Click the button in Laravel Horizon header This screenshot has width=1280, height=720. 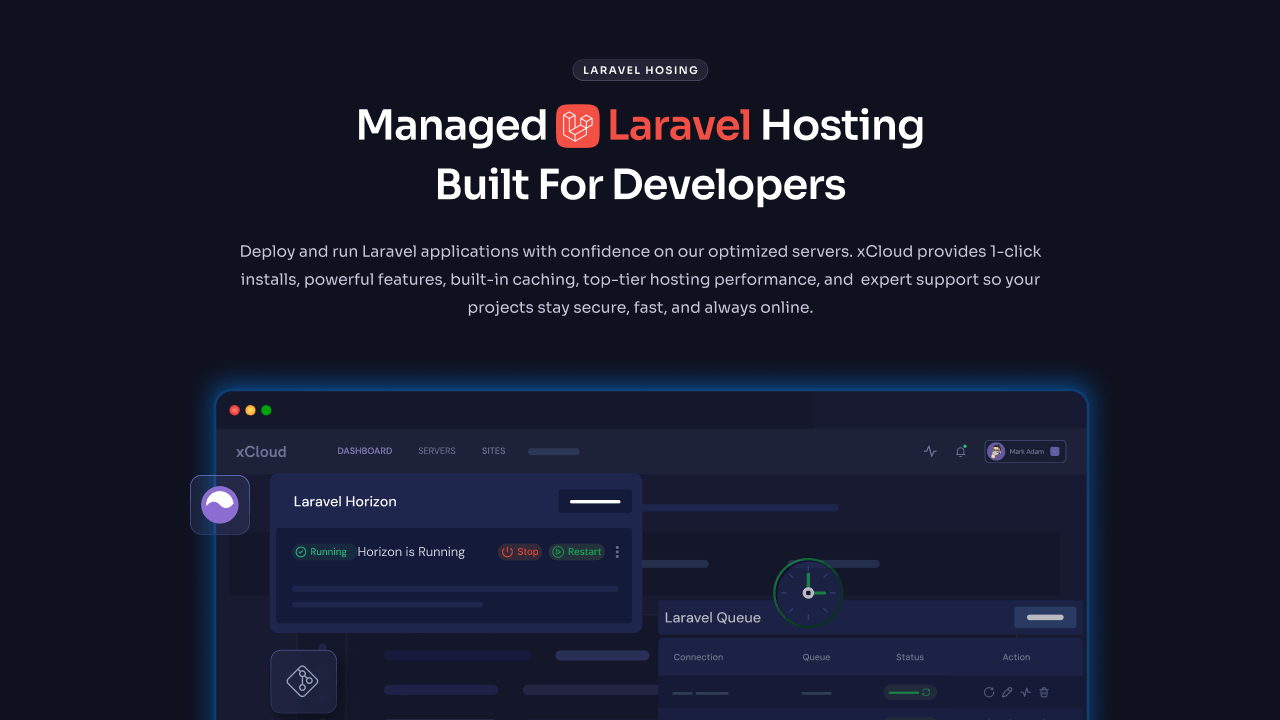[595, 501]
